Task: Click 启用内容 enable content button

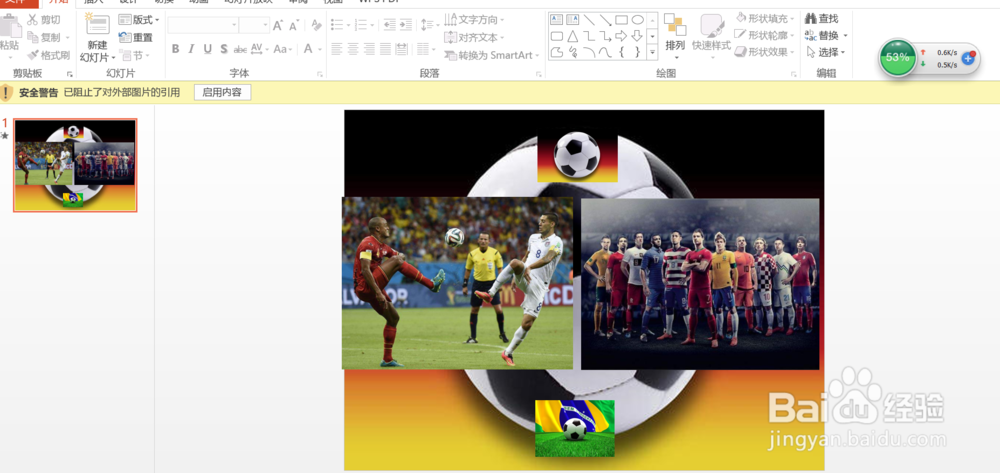Action: [223, 92]
